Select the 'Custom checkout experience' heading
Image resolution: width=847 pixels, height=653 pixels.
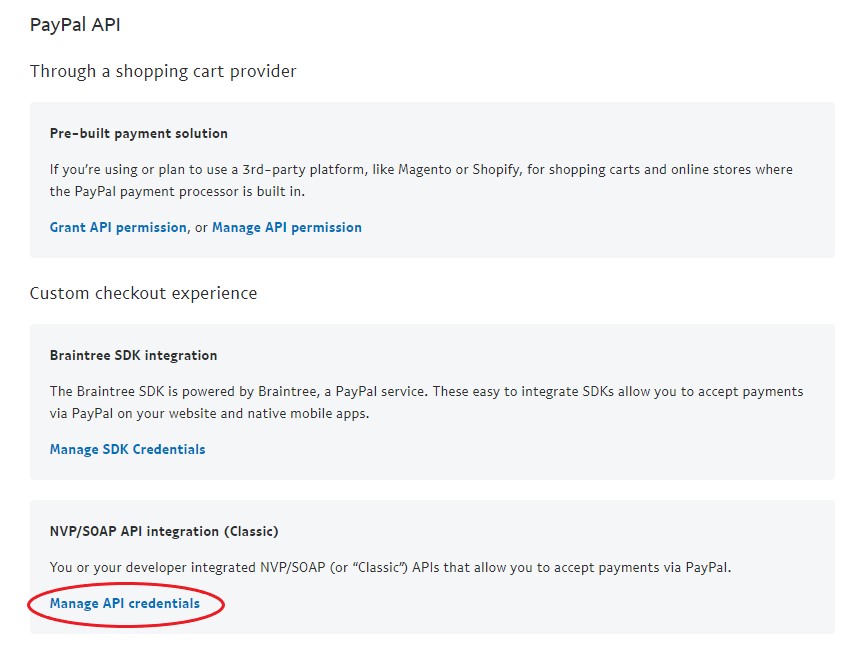[x=144, y=293]
